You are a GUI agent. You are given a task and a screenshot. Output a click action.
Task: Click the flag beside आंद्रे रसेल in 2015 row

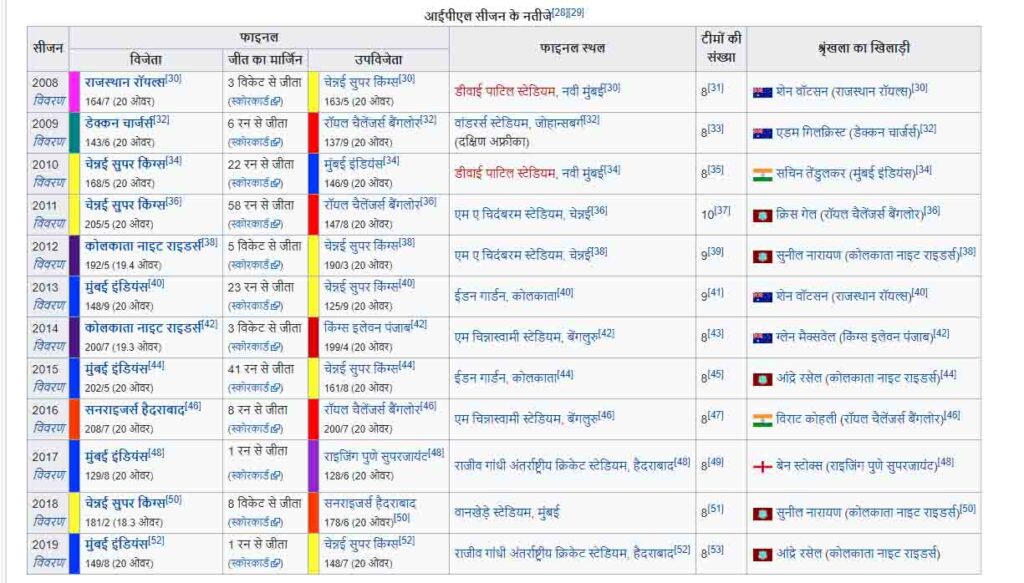pos(762,379)
